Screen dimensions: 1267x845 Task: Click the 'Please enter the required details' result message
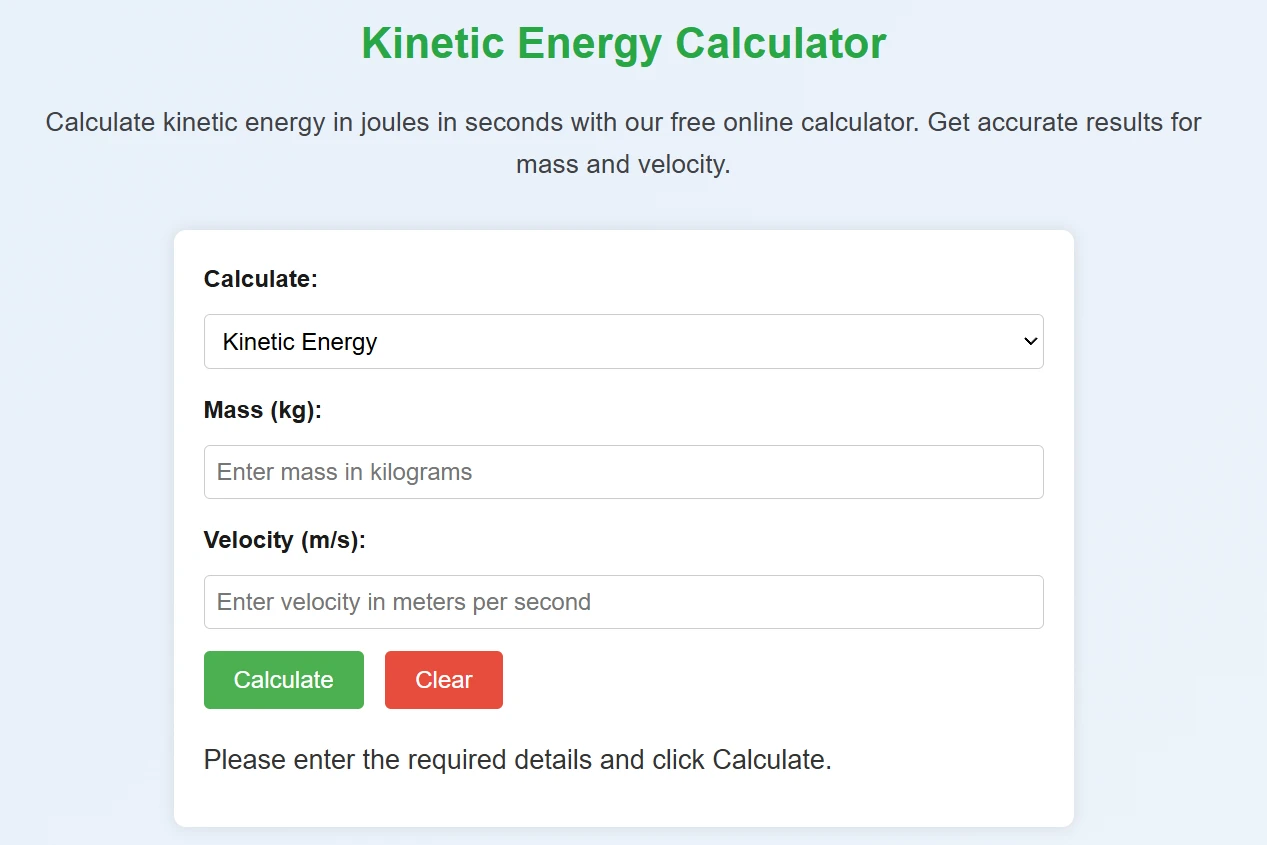pos(518,760)
